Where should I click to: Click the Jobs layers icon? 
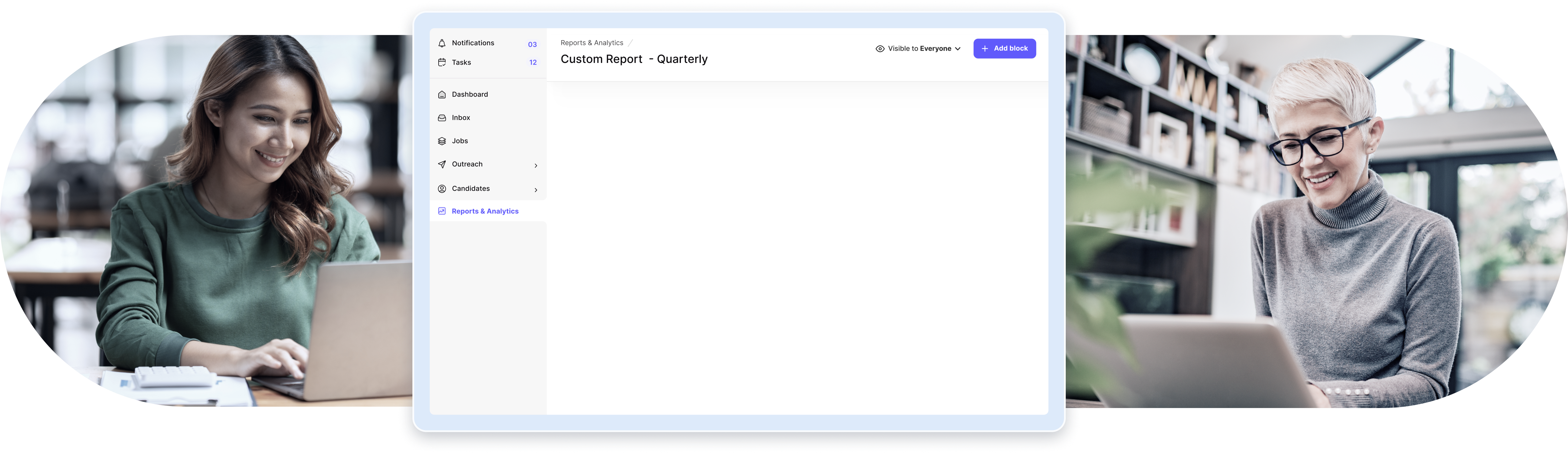pyautogui.click(x=442, y=141)
